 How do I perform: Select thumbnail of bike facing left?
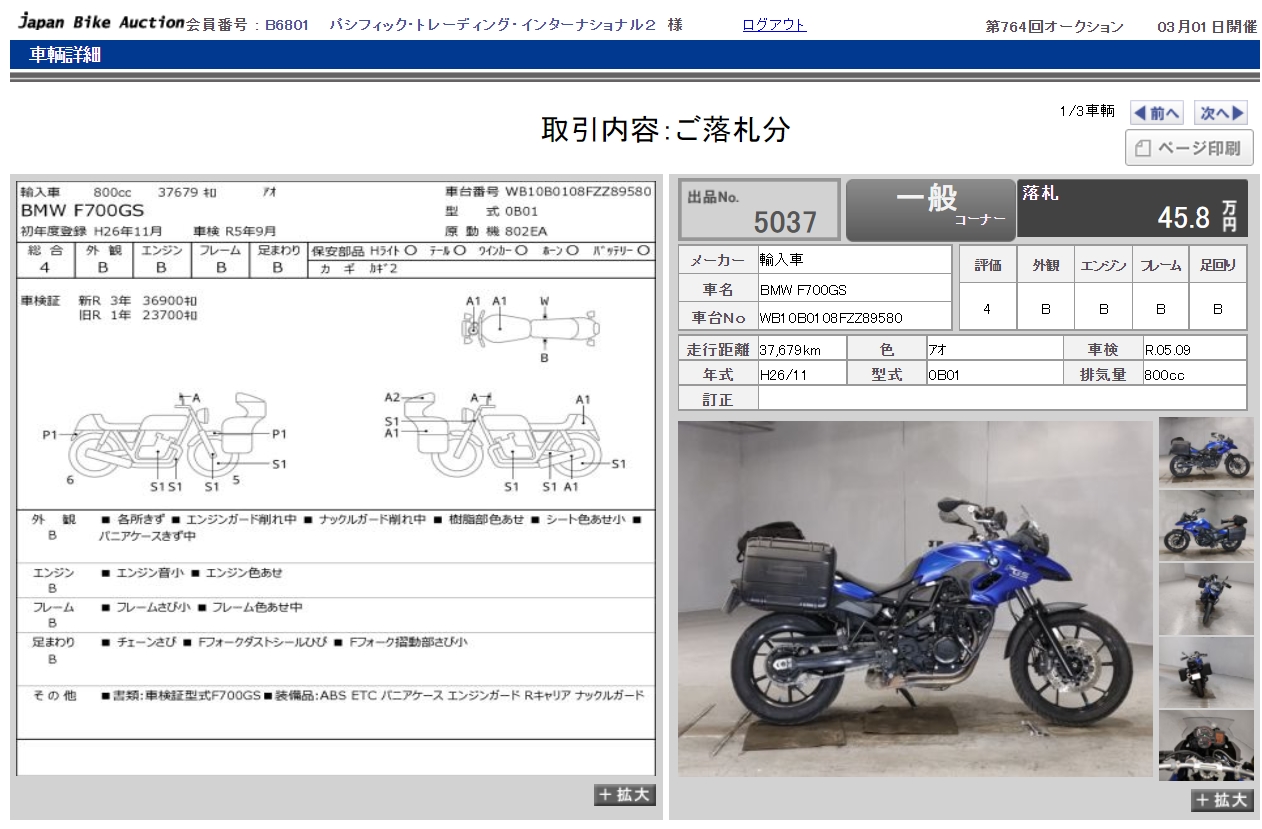[1206, 525]
